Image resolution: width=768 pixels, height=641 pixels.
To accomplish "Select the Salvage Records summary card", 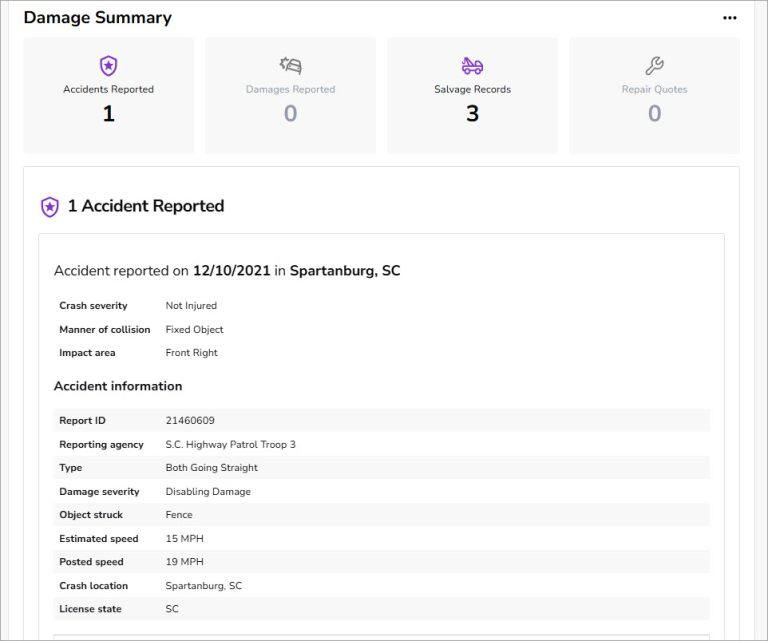I will click(x=472, y=96).
